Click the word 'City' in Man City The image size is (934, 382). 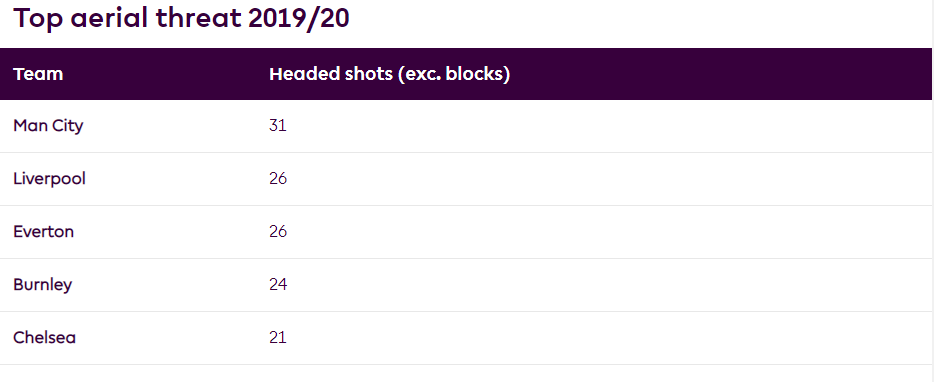tap(67, 126)
